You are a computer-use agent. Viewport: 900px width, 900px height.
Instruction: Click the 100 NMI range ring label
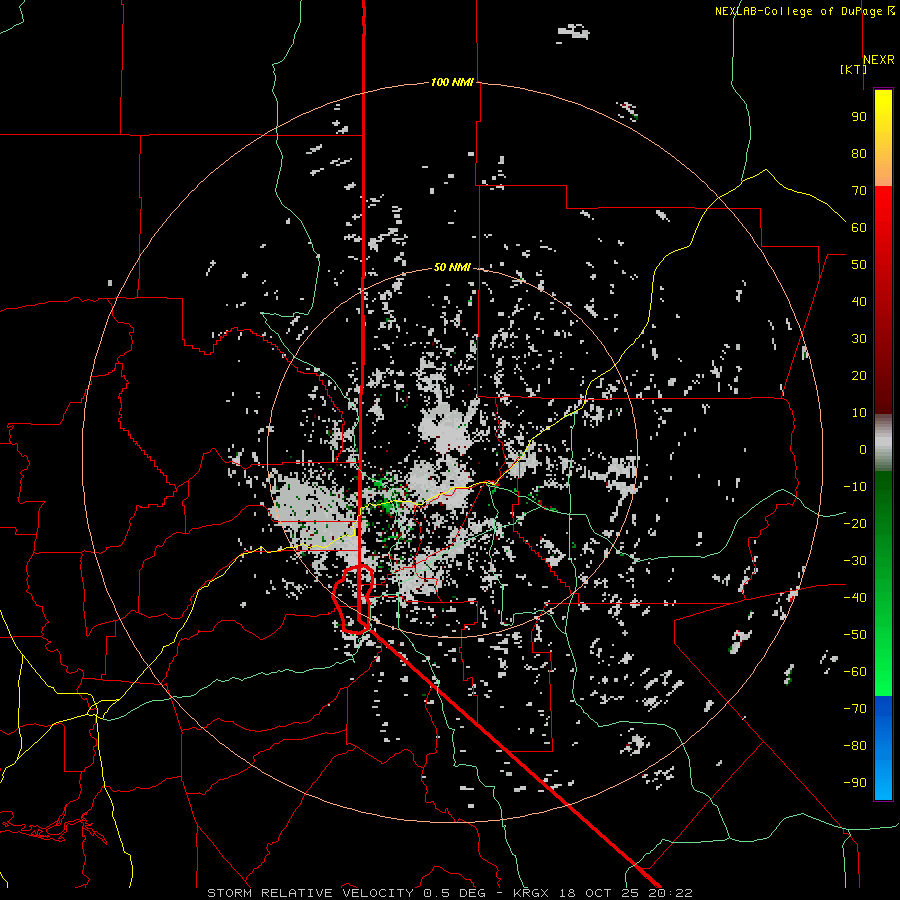(x=452, y=82)
